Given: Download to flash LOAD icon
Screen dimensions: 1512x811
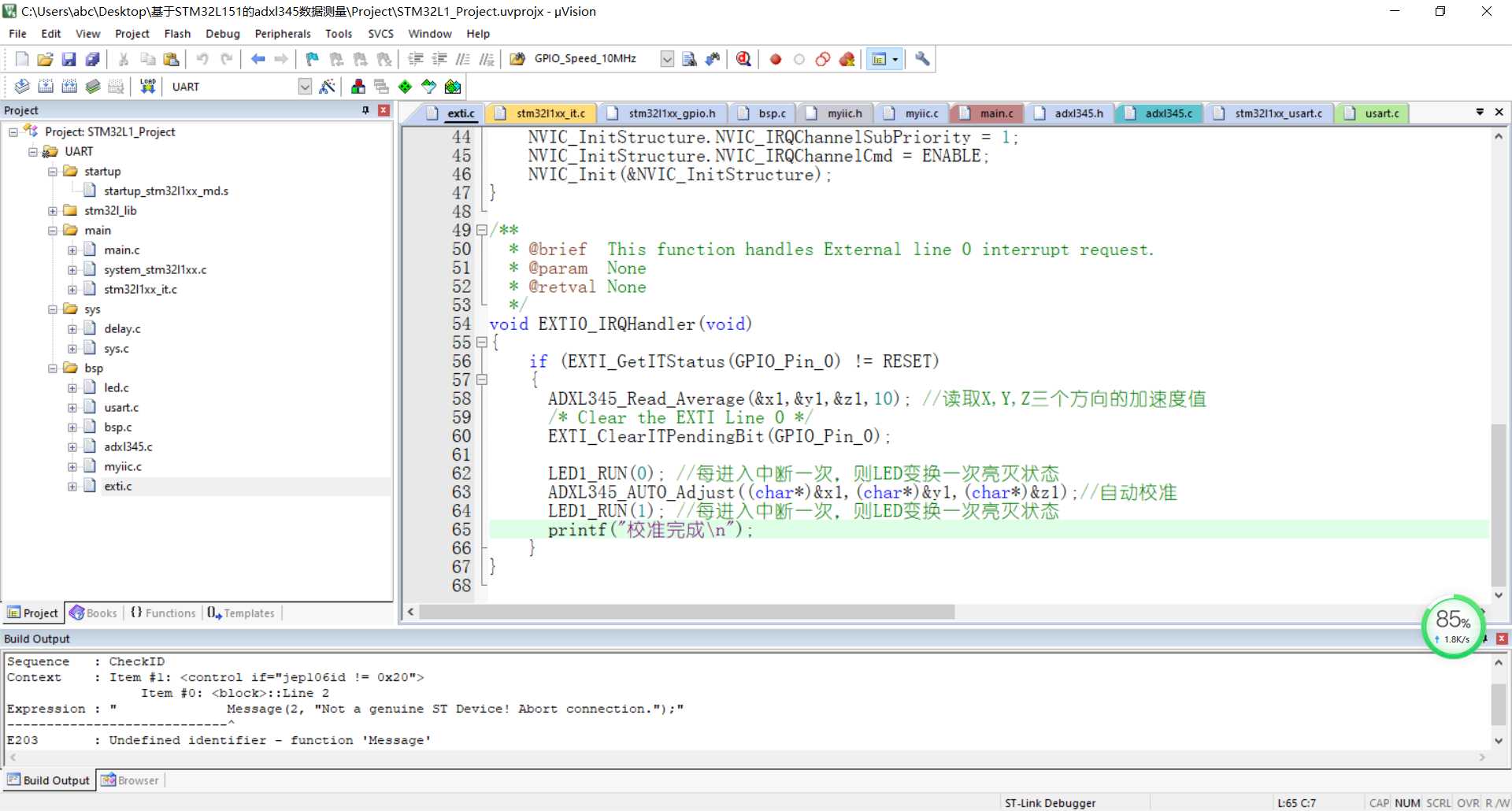Looking at the screenshot, I should (x=147, y=87).
